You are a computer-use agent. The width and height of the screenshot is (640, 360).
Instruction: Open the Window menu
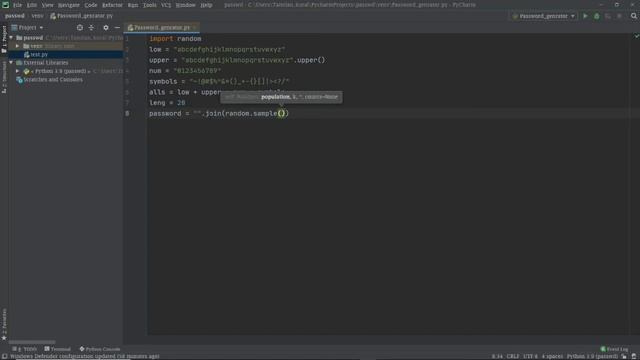tap(185, 5)
